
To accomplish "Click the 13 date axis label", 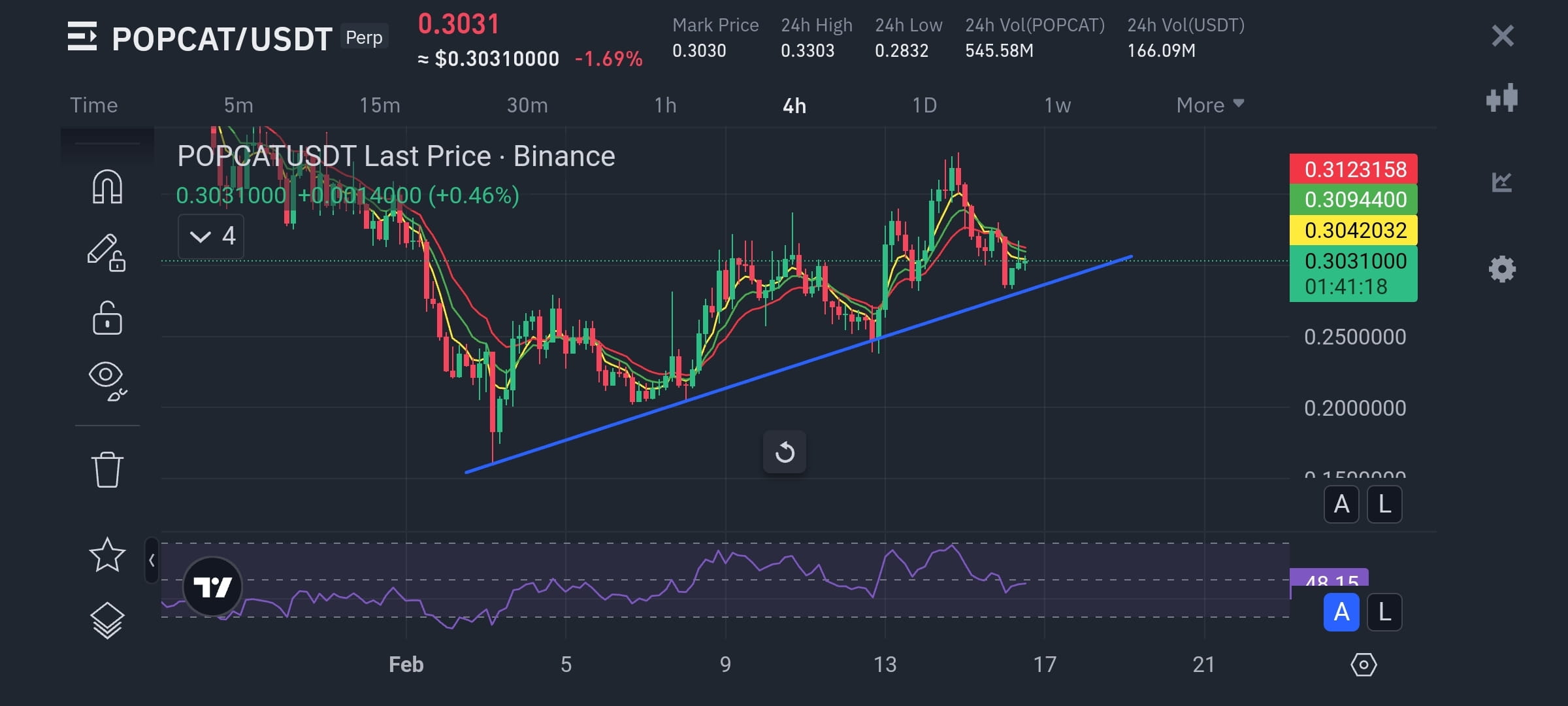I will (885, 665).
